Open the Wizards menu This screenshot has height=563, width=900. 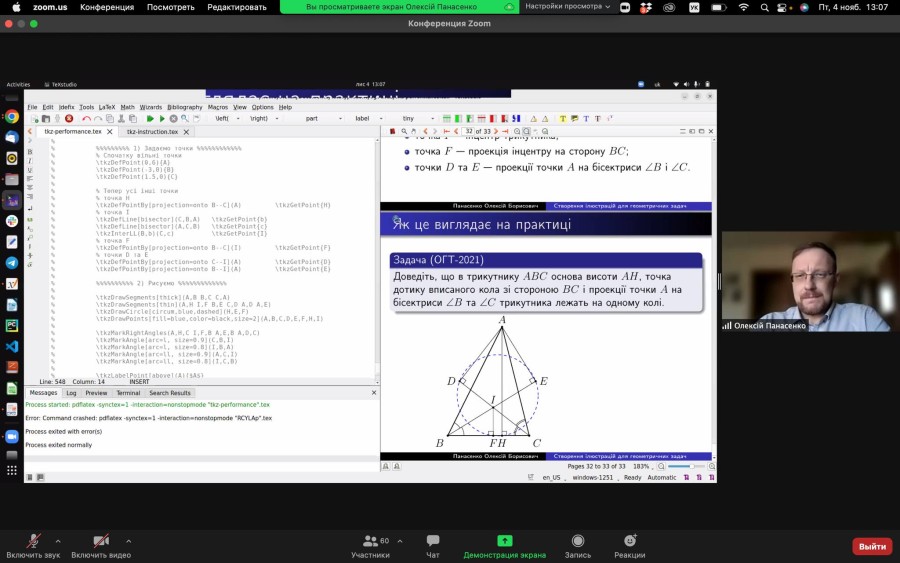click(151, 107)
